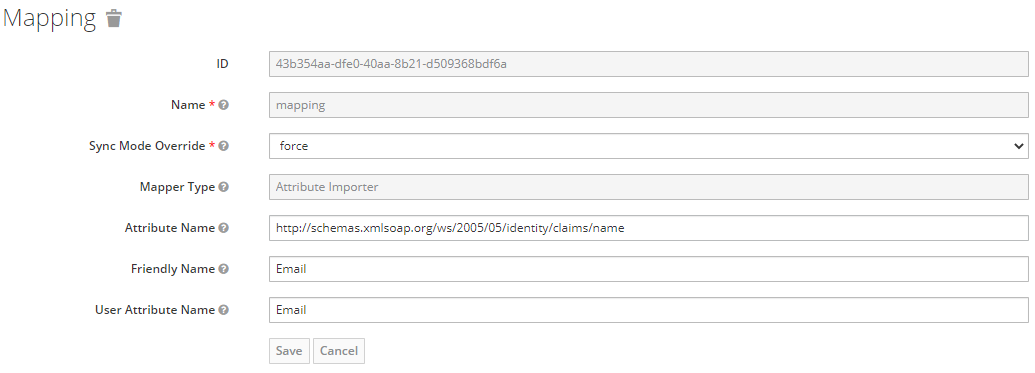Click User Attribute Name help icon

tap(224, 310)
